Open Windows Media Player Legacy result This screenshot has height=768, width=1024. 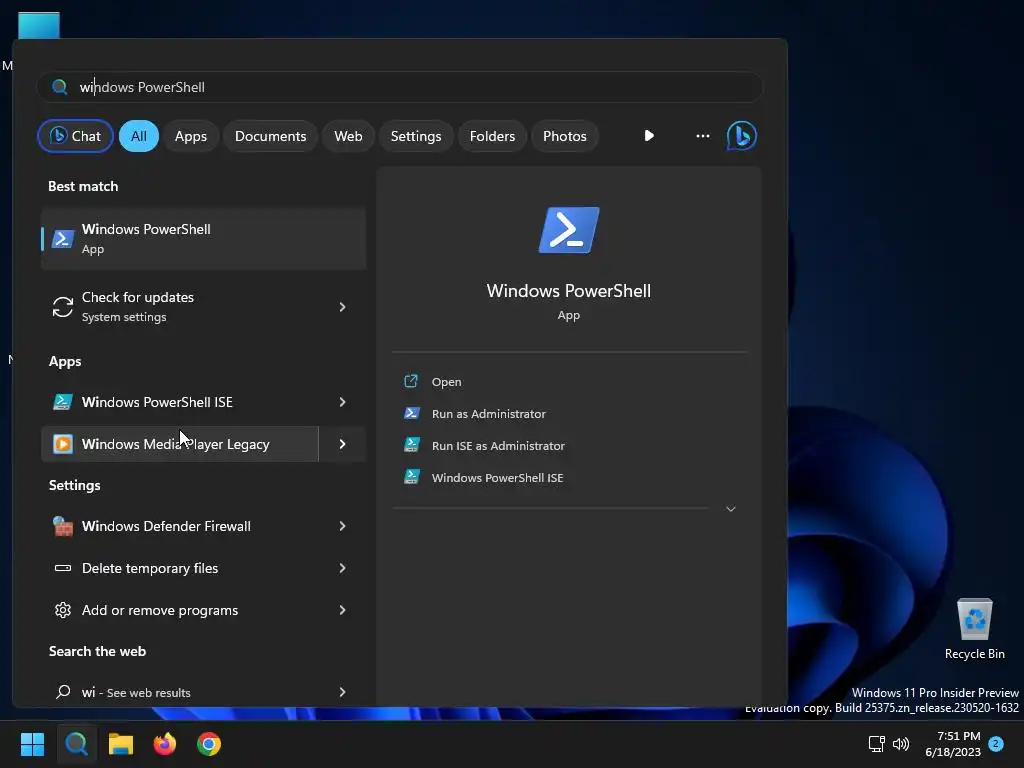click(x=180, y=444)
